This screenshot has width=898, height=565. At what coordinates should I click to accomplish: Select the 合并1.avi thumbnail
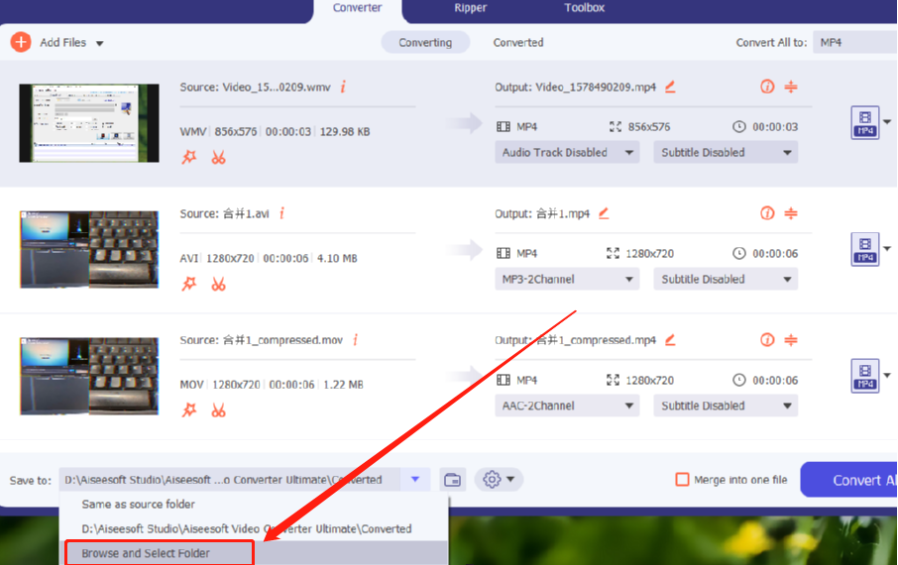tap(89, 250)
